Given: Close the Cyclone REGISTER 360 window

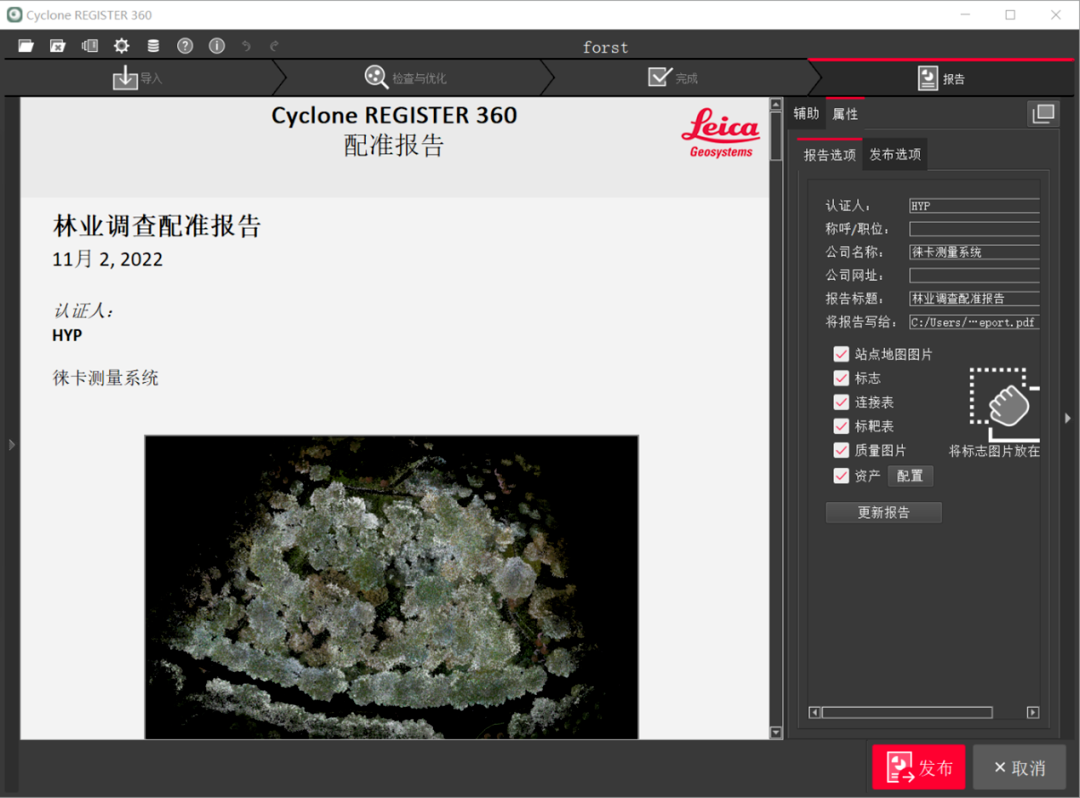Looking at the screenshot, I should 1056,14.
